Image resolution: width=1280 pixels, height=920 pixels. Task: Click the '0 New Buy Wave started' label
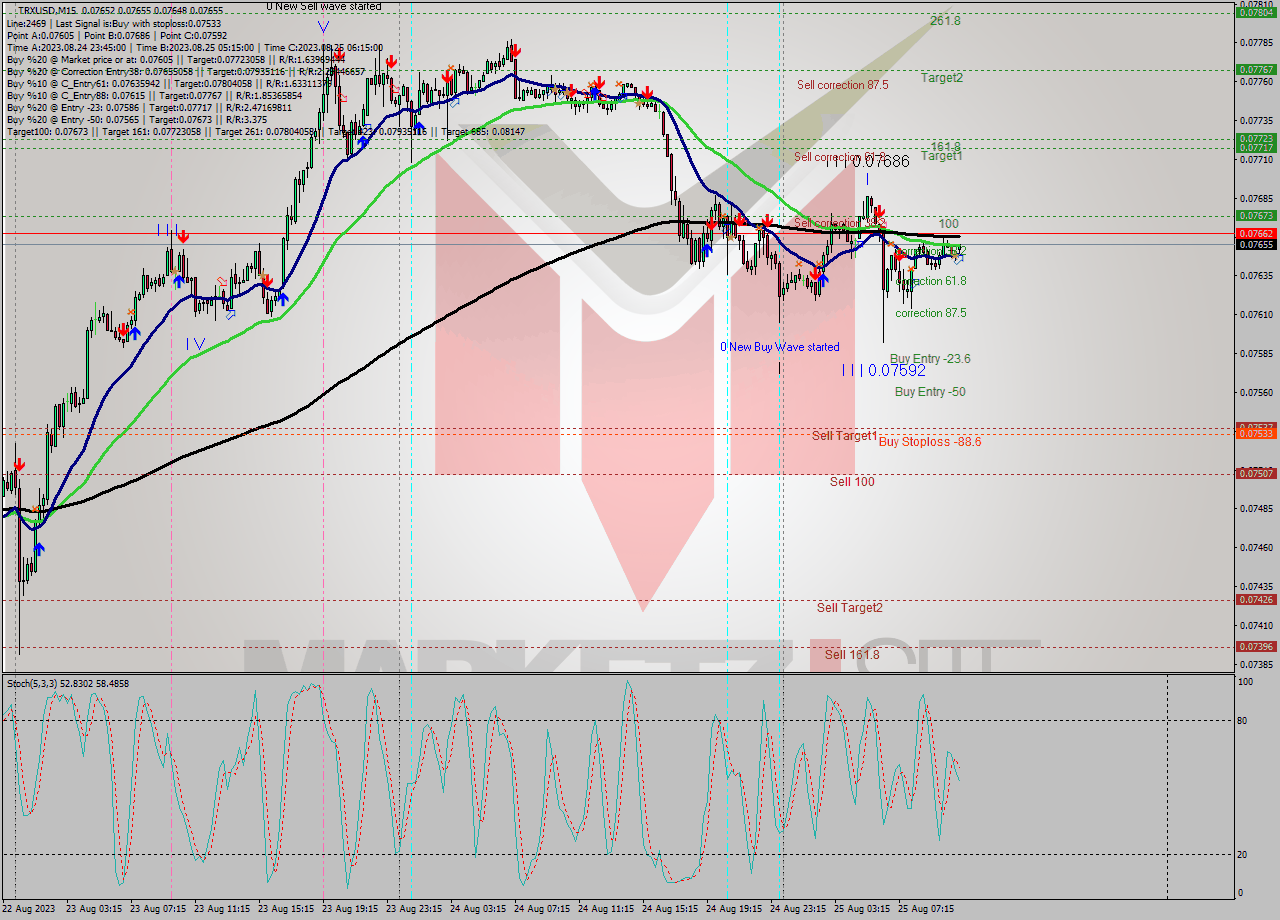coord(780,346)
